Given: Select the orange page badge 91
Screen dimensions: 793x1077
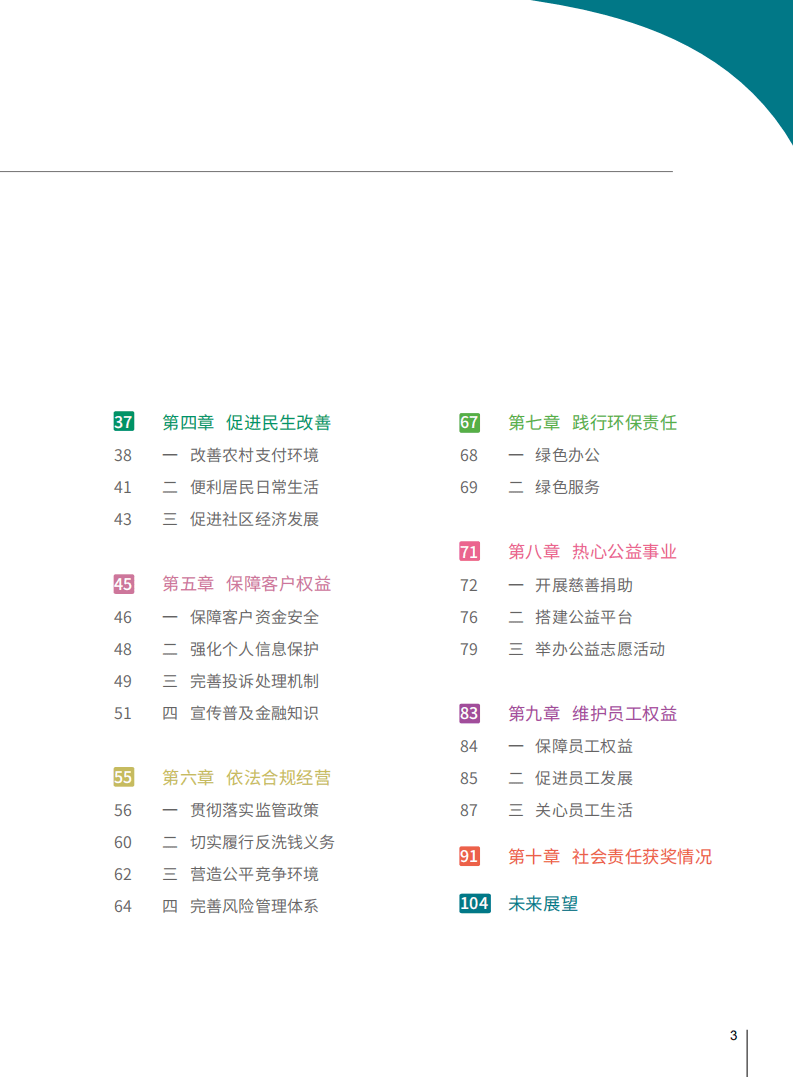Looking at the screenshot, I should click(470, 856).
